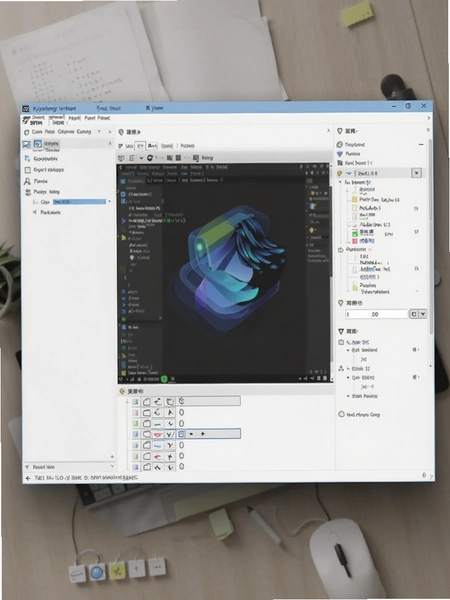
Task: Click the red lips icon in selected bottom row
Action: click(158, 434)
